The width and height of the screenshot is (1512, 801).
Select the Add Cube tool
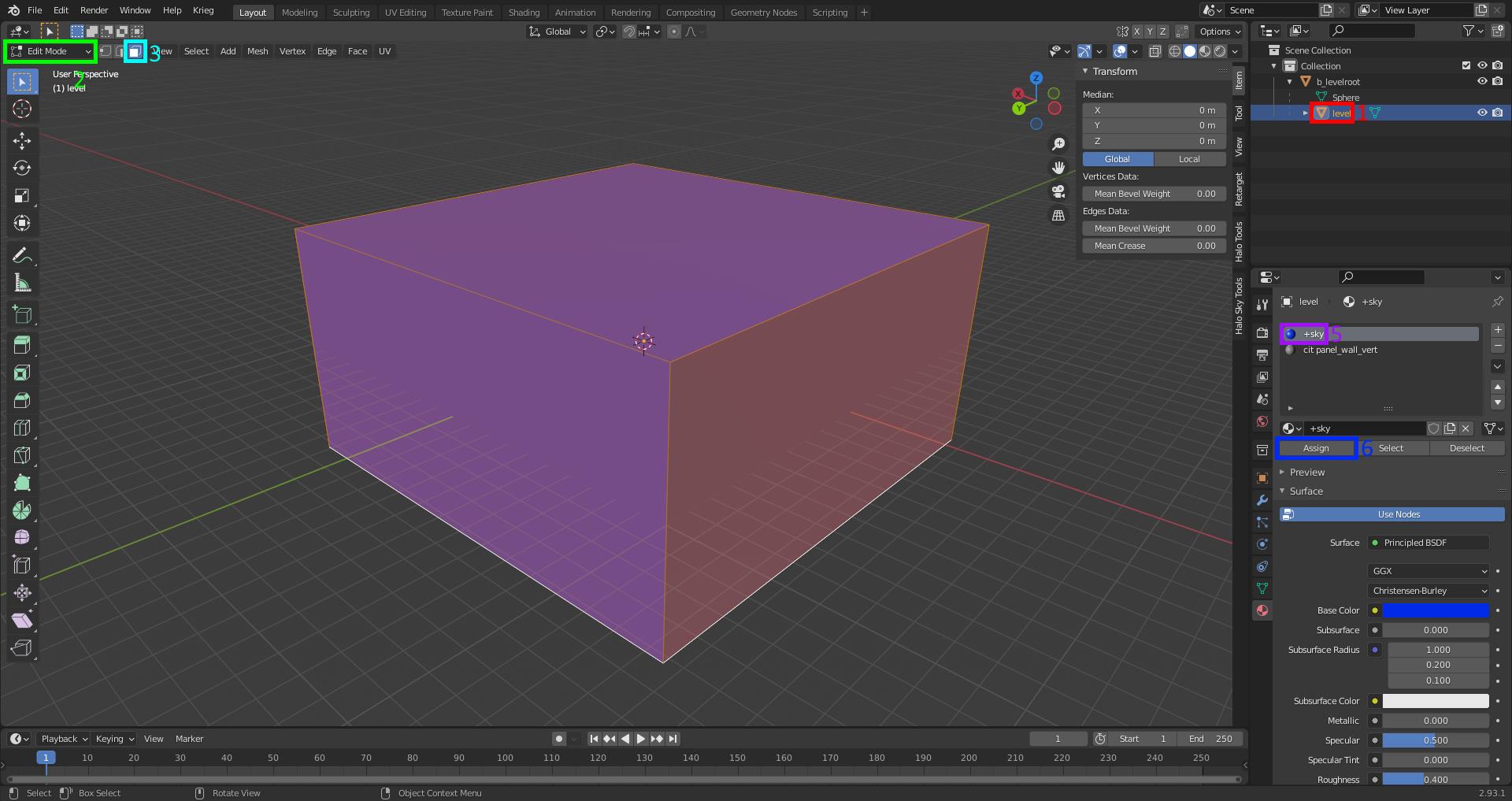22,315
